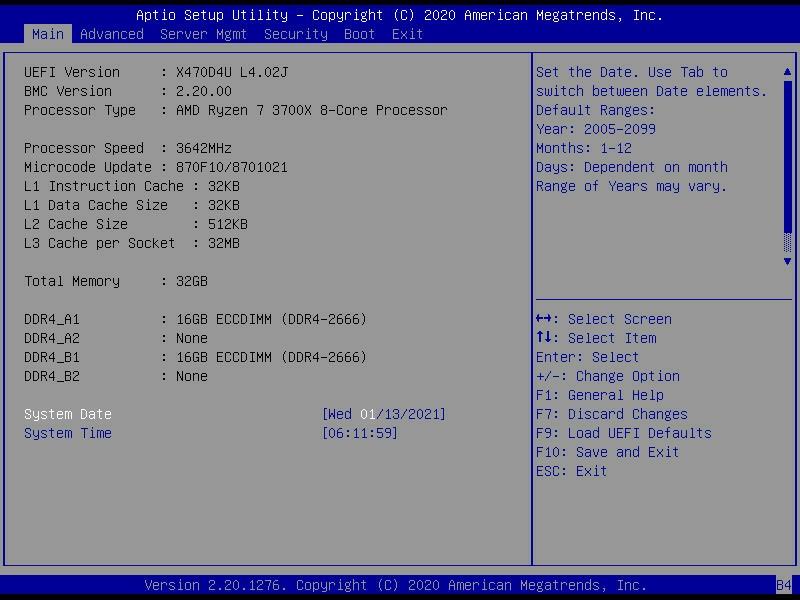This screenshot has width=800, height=600.
Task: Click the DDR4_A2 None slot row
Action: pyautogui.click(x=116, y=338)
